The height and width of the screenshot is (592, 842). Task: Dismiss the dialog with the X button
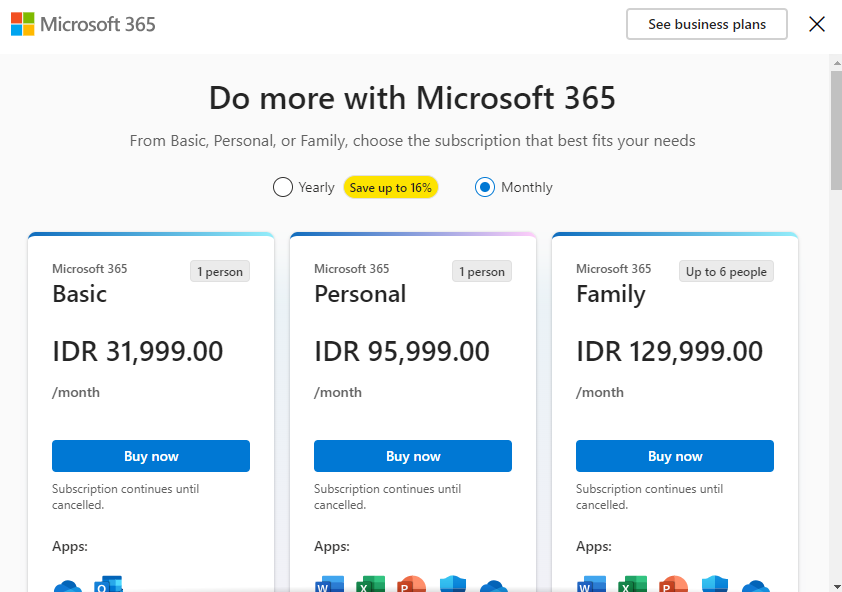click(x=817, y=24)
